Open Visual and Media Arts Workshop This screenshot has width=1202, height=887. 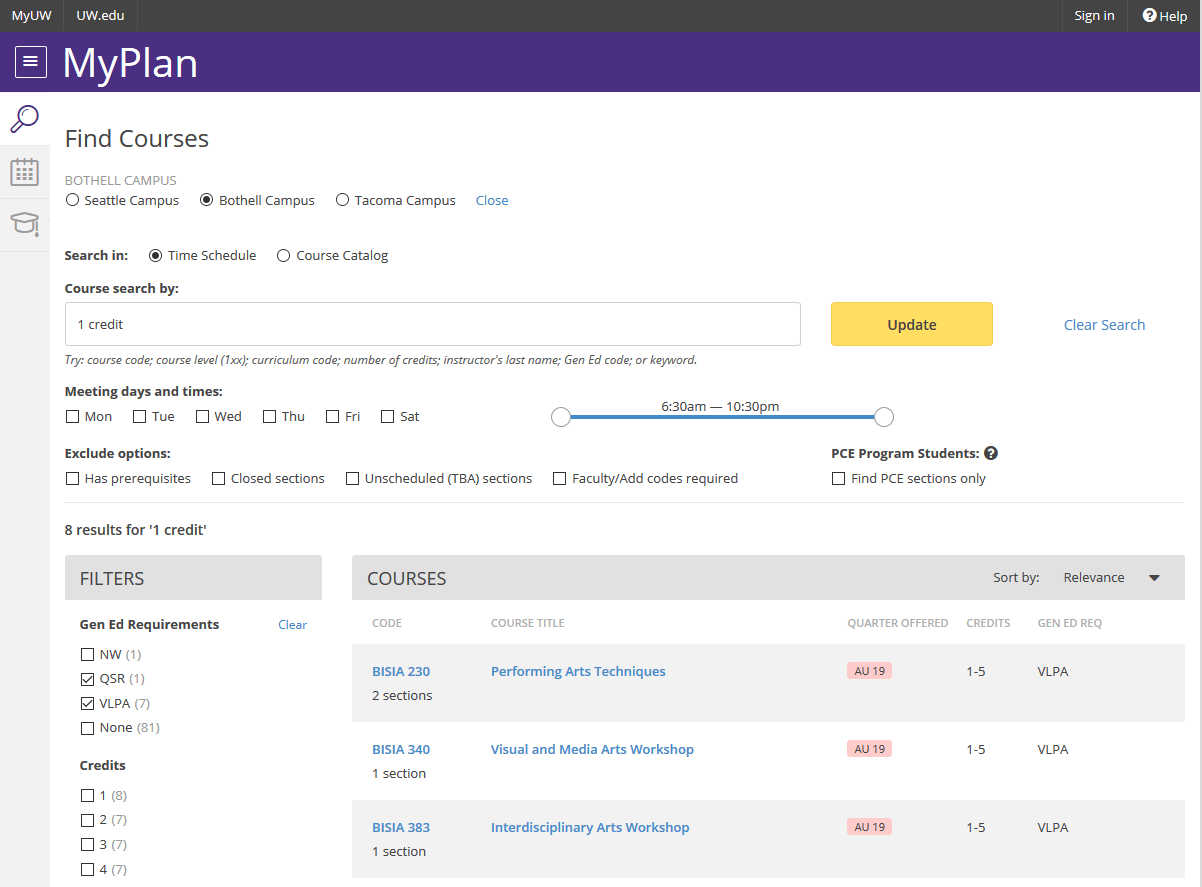pyautogui.click(x=592, y=750)
